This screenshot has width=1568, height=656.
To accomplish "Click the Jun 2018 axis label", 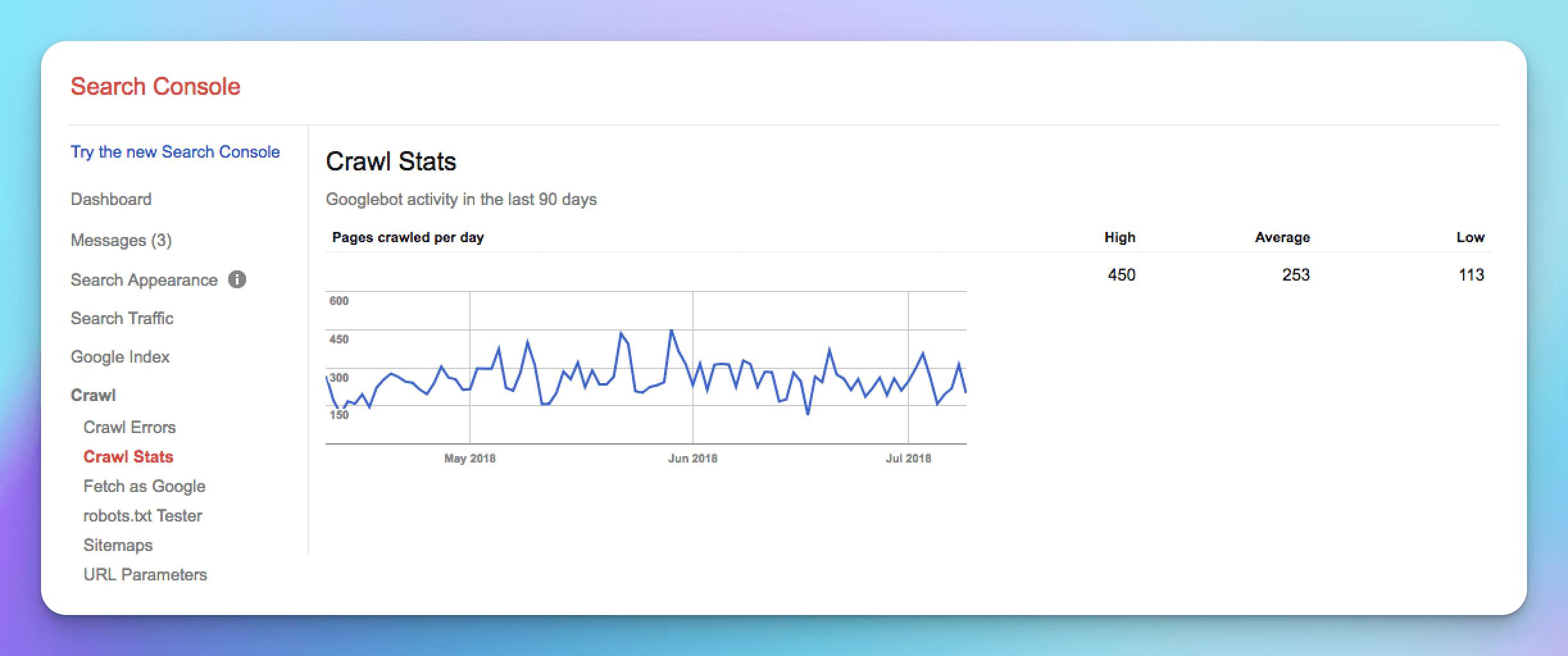I will coord(692,458).
